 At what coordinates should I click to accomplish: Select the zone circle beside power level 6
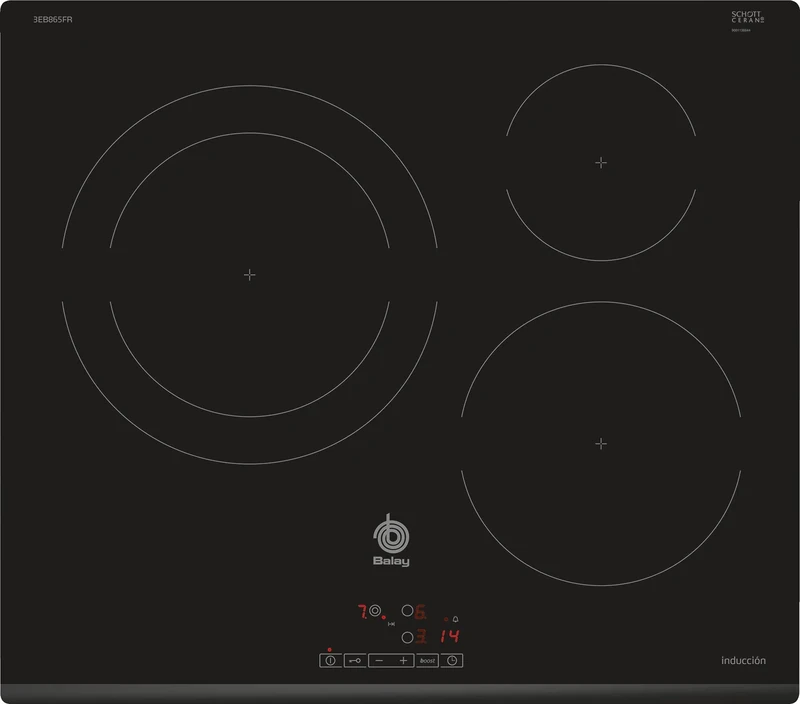[x=408, y=610]
